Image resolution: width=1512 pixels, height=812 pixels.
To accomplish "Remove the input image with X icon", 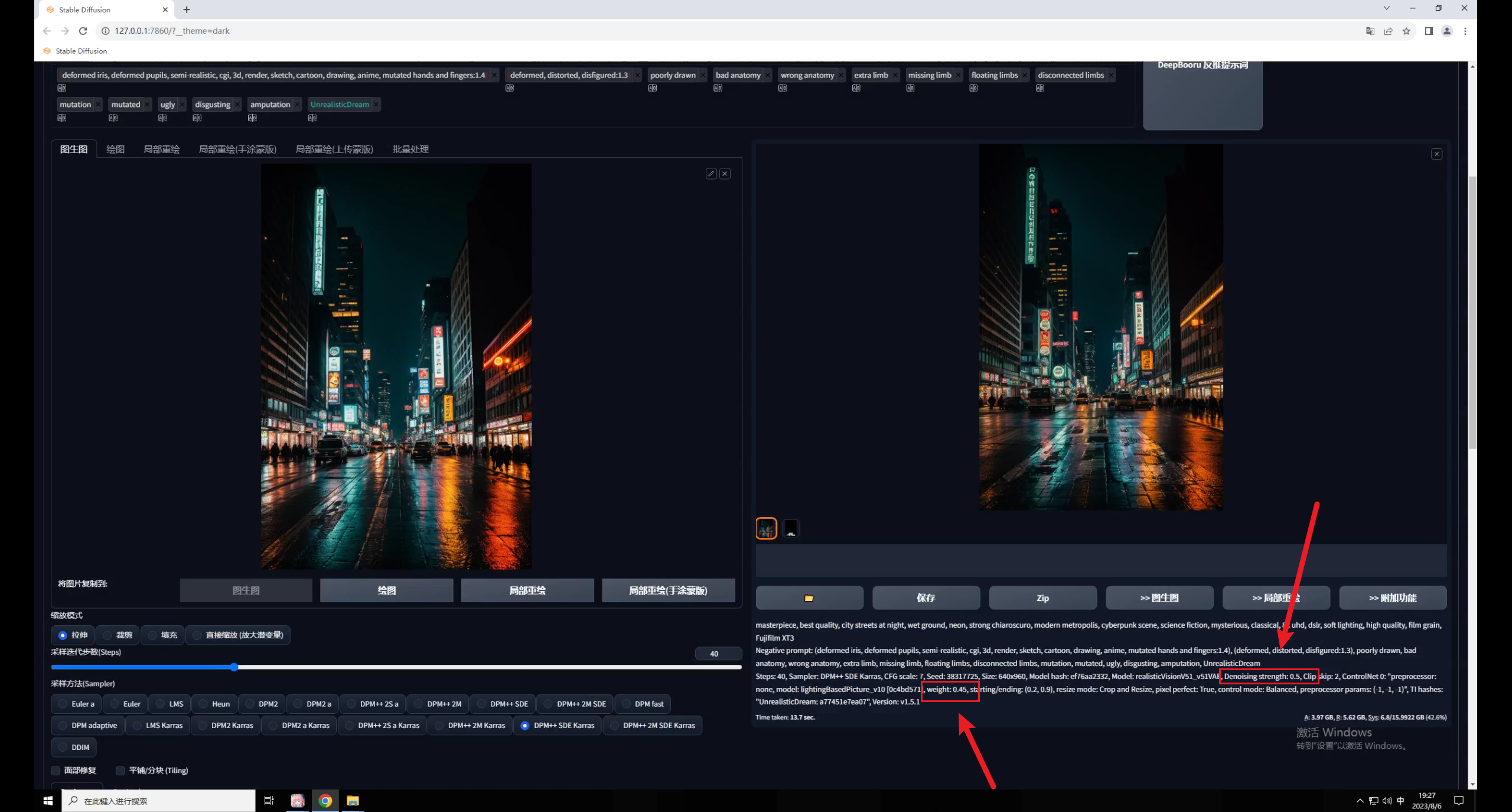I will (x=725, y=174).
